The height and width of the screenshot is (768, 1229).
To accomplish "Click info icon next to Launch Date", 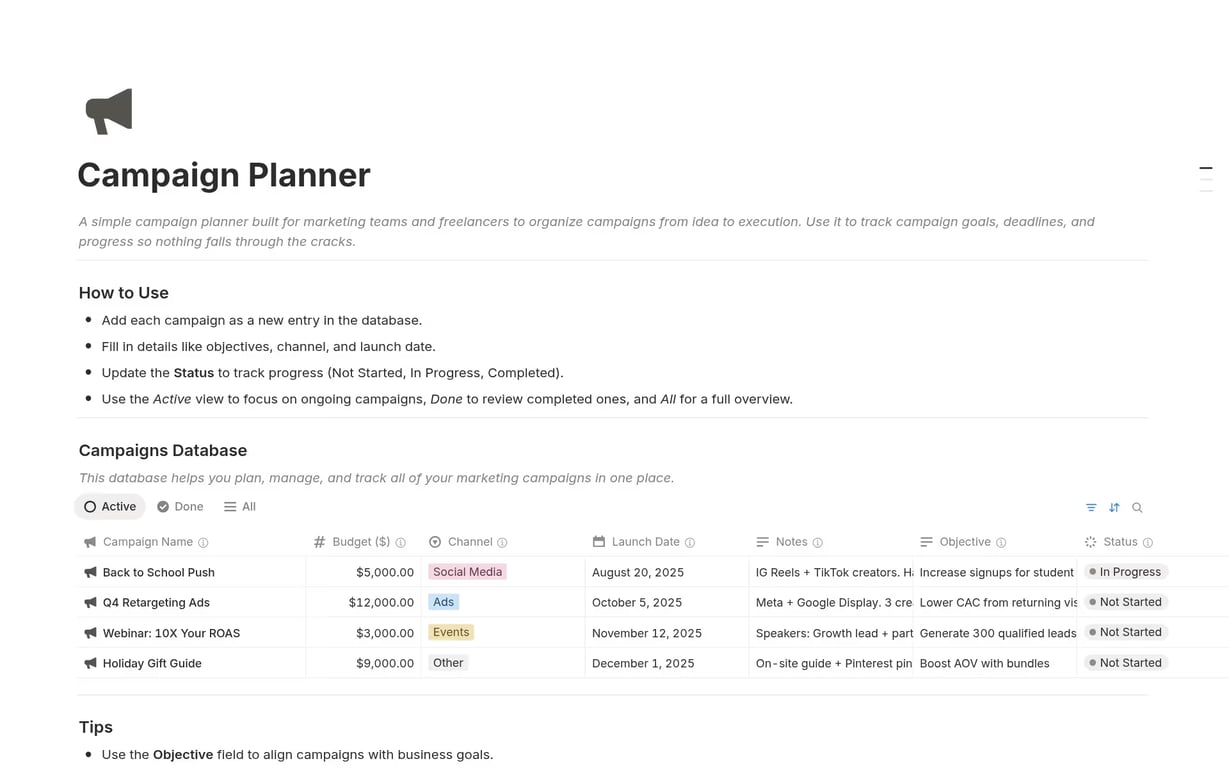I will click(x=690, y=543).
